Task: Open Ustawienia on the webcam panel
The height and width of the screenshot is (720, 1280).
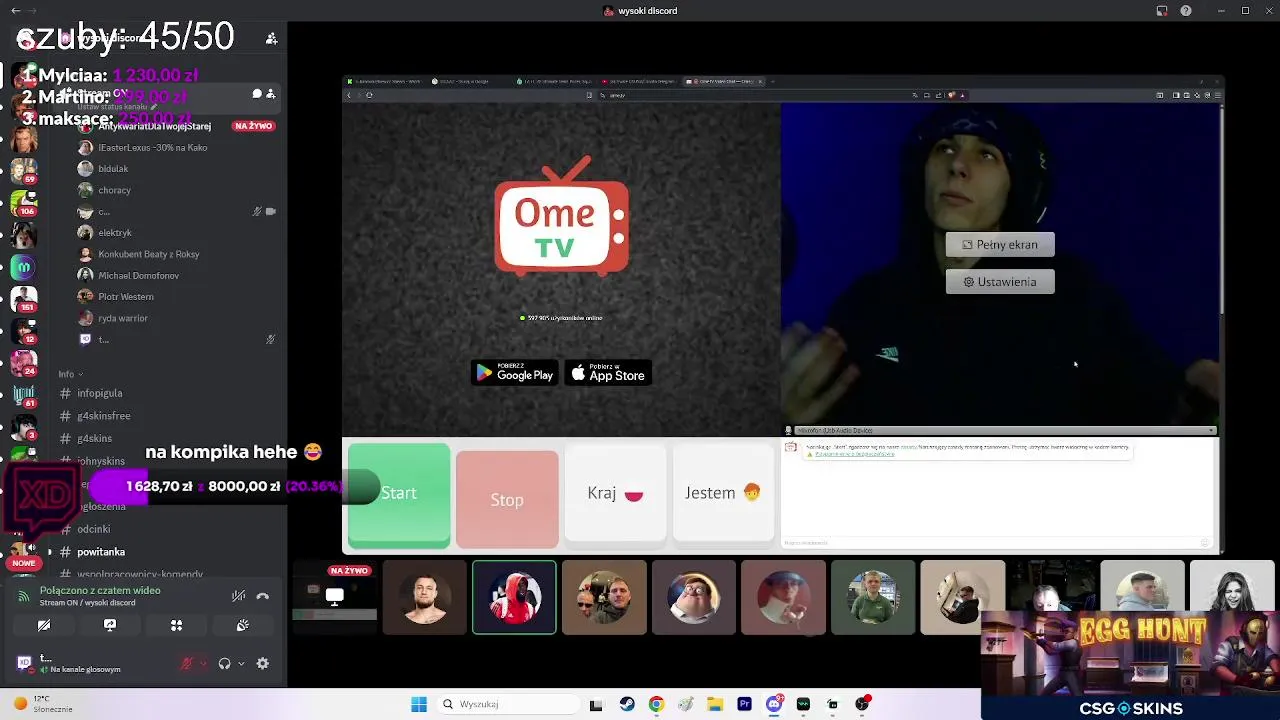Action: 1000,282
